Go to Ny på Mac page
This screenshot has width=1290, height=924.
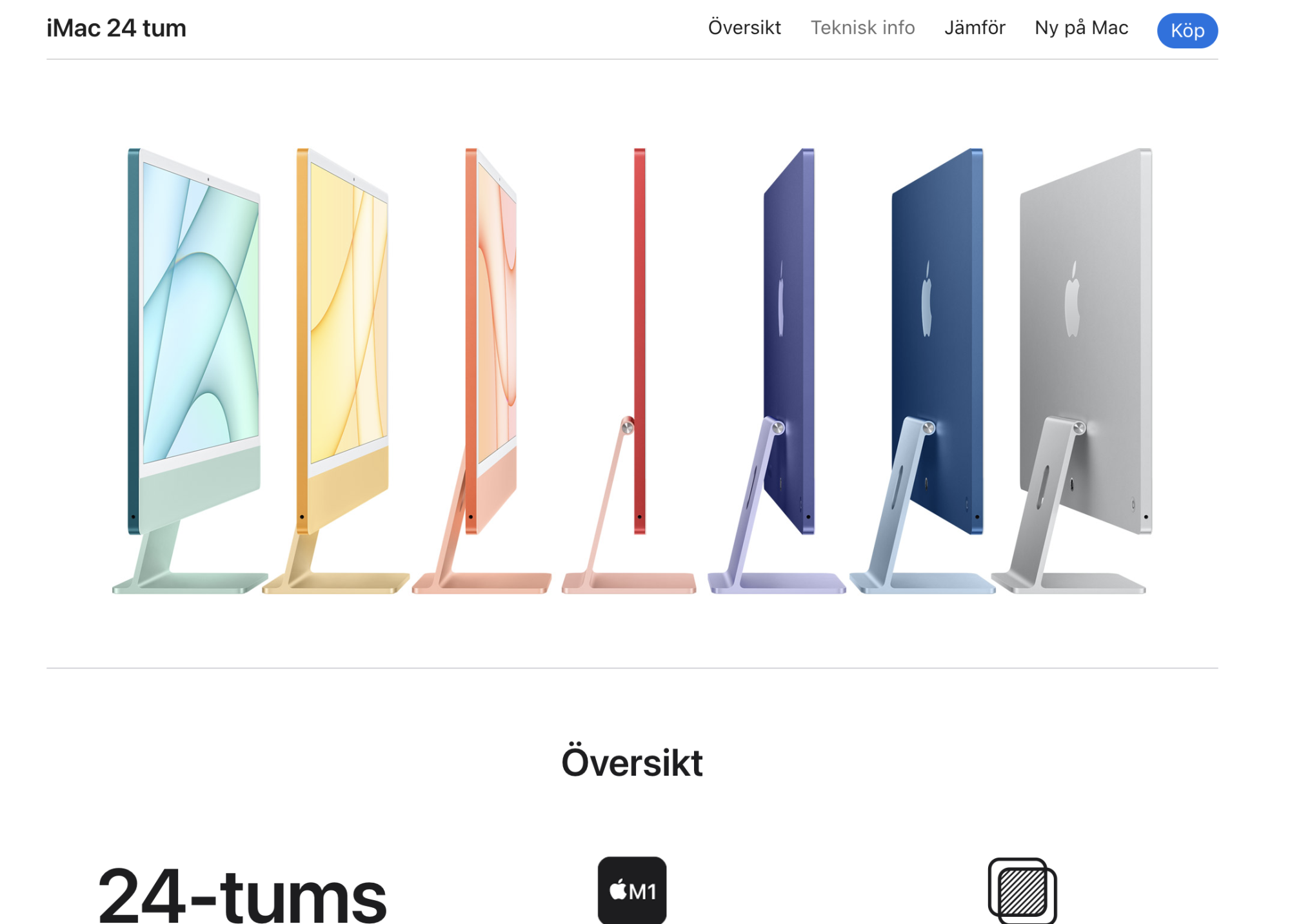pyautogui.click(x=1082, y=28)
